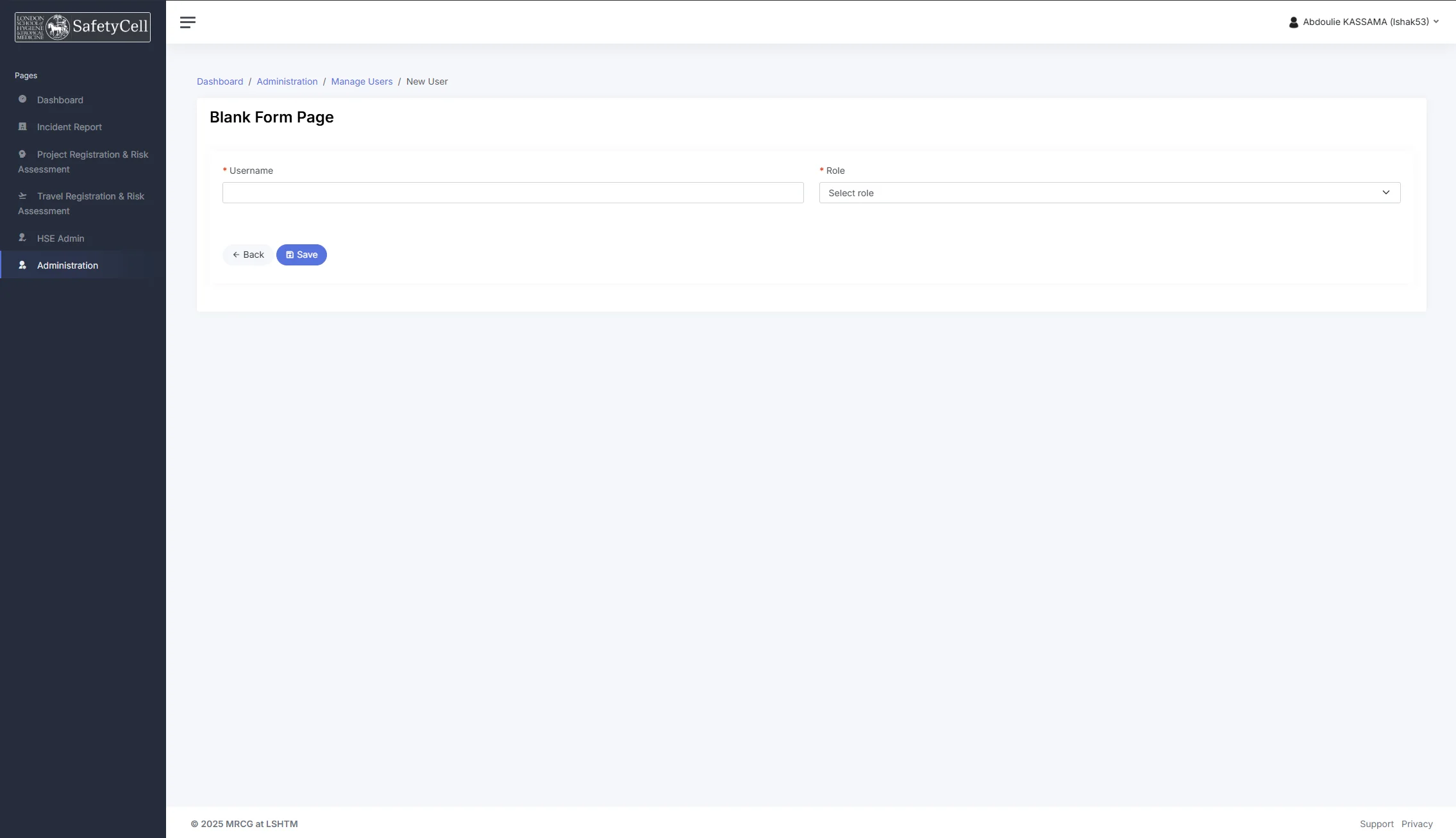Click the Travel Registration & Risk Assessment icon

[x=22, y=195]
